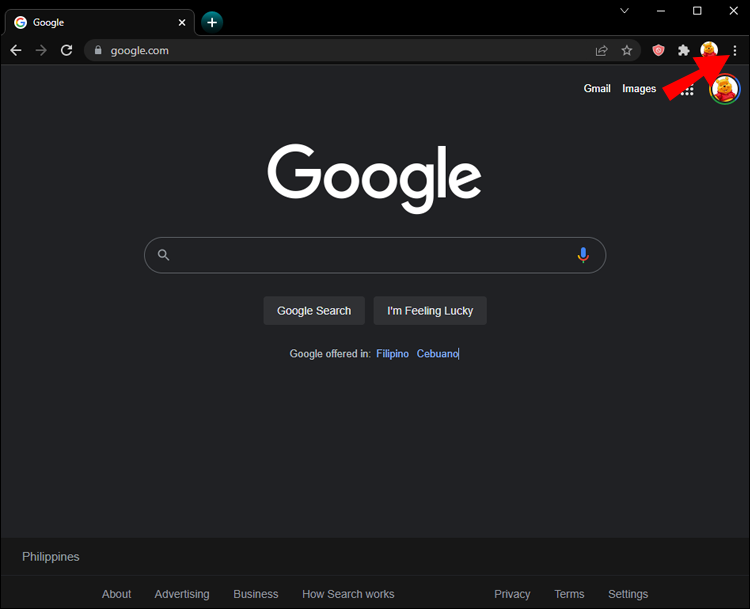
Task: Switch Google to Cebuano
Action: 437,354
